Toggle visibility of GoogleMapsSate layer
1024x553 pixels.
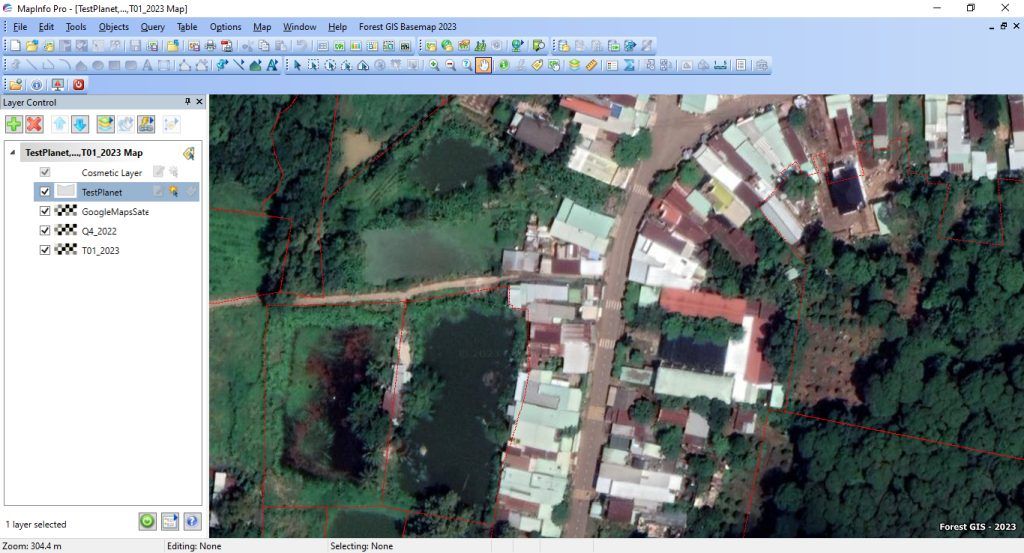(x=44, y=212)
